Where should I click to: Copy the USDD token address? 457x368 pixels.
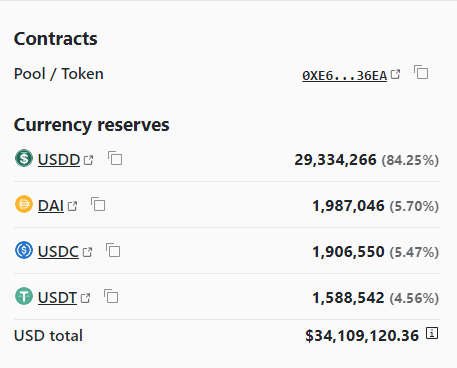click(115, 158)
